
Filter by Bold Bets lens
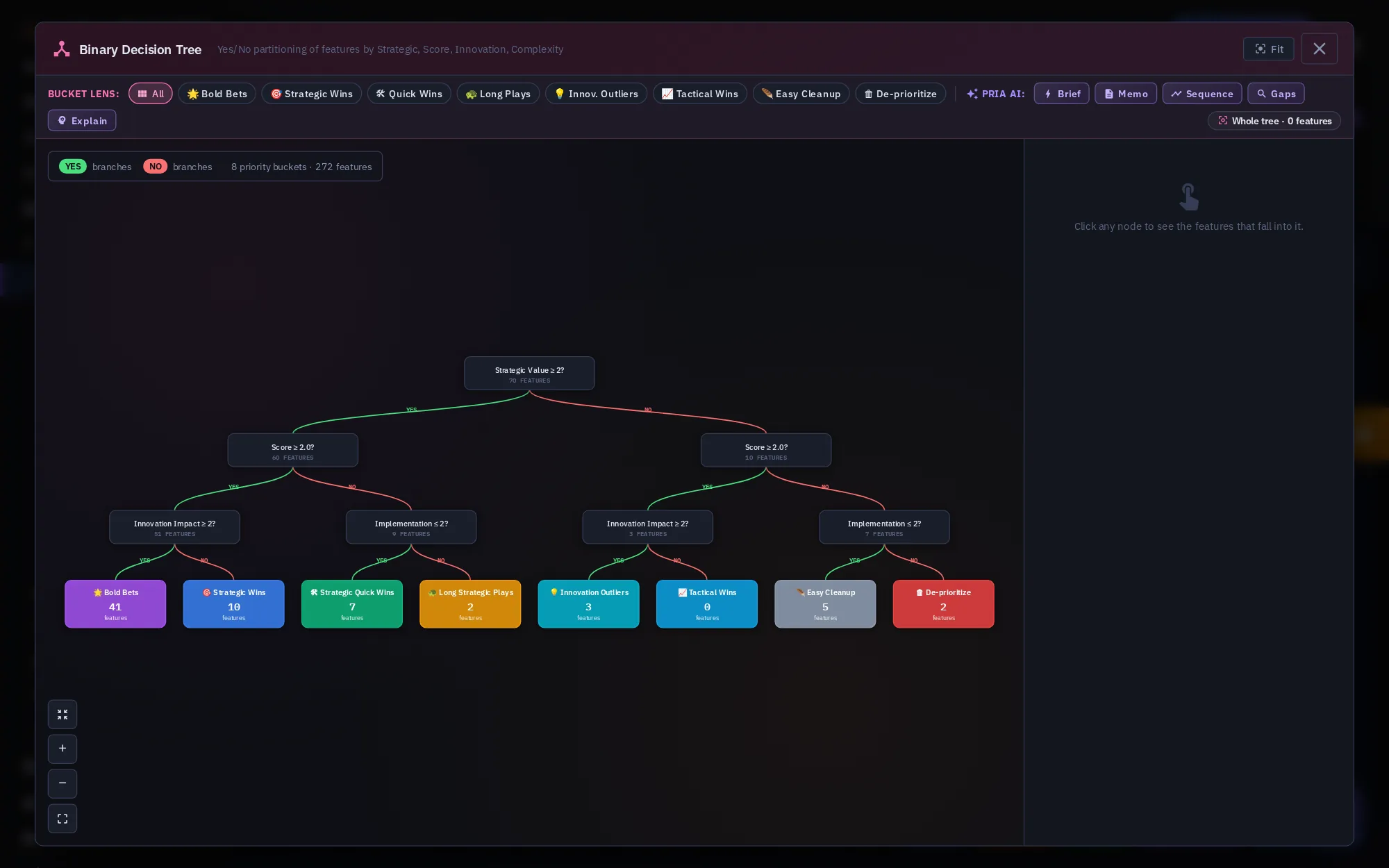[217, 94]
